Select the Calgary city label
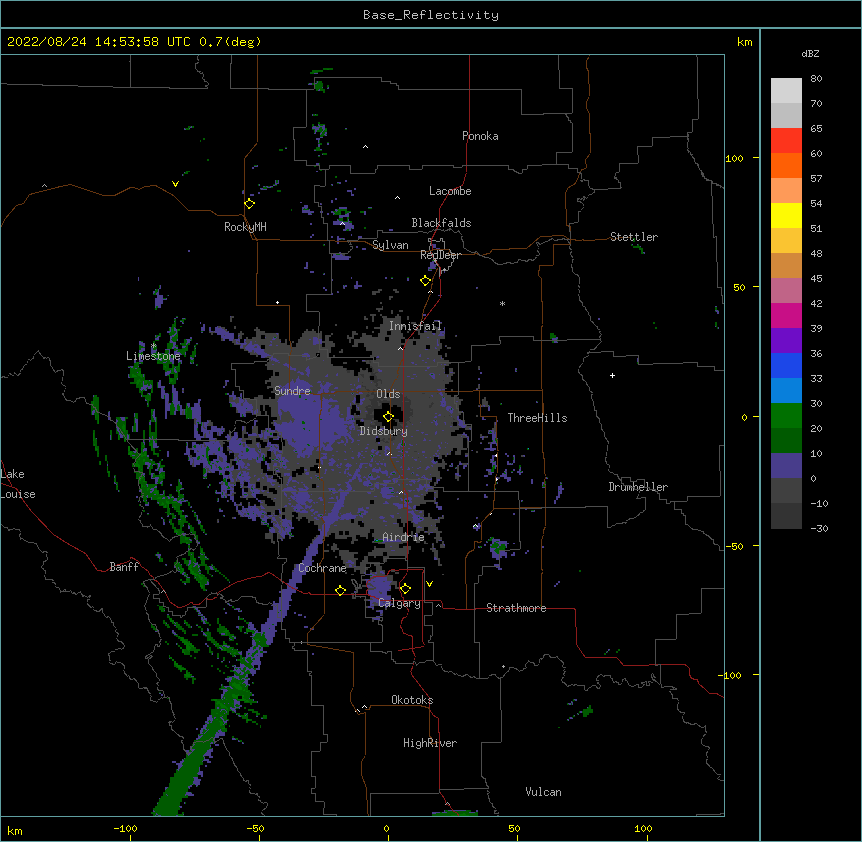This screenshot has width=862, height=842. tap(400, 603)
